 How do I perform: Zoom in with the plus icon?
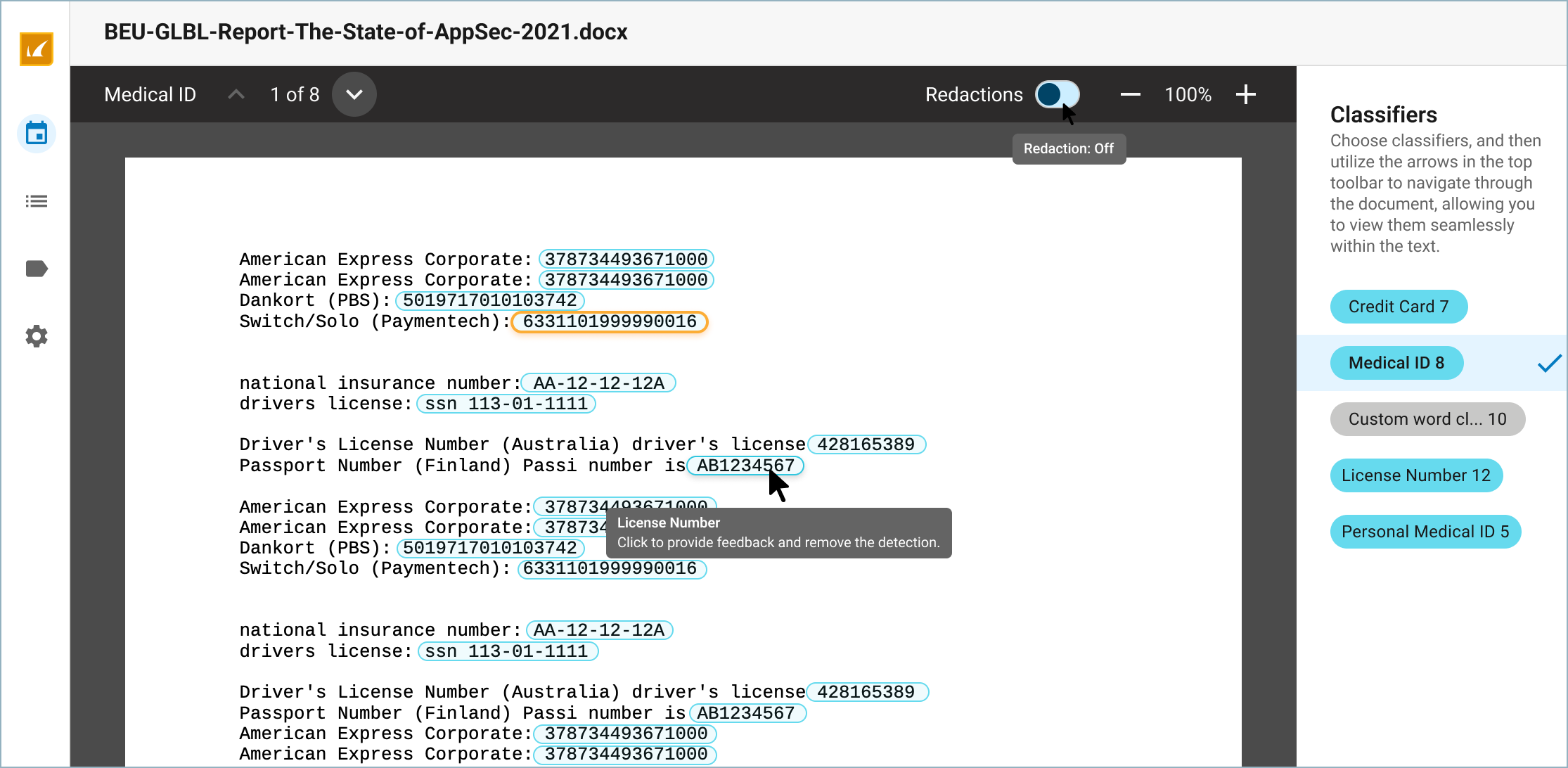1246,94
